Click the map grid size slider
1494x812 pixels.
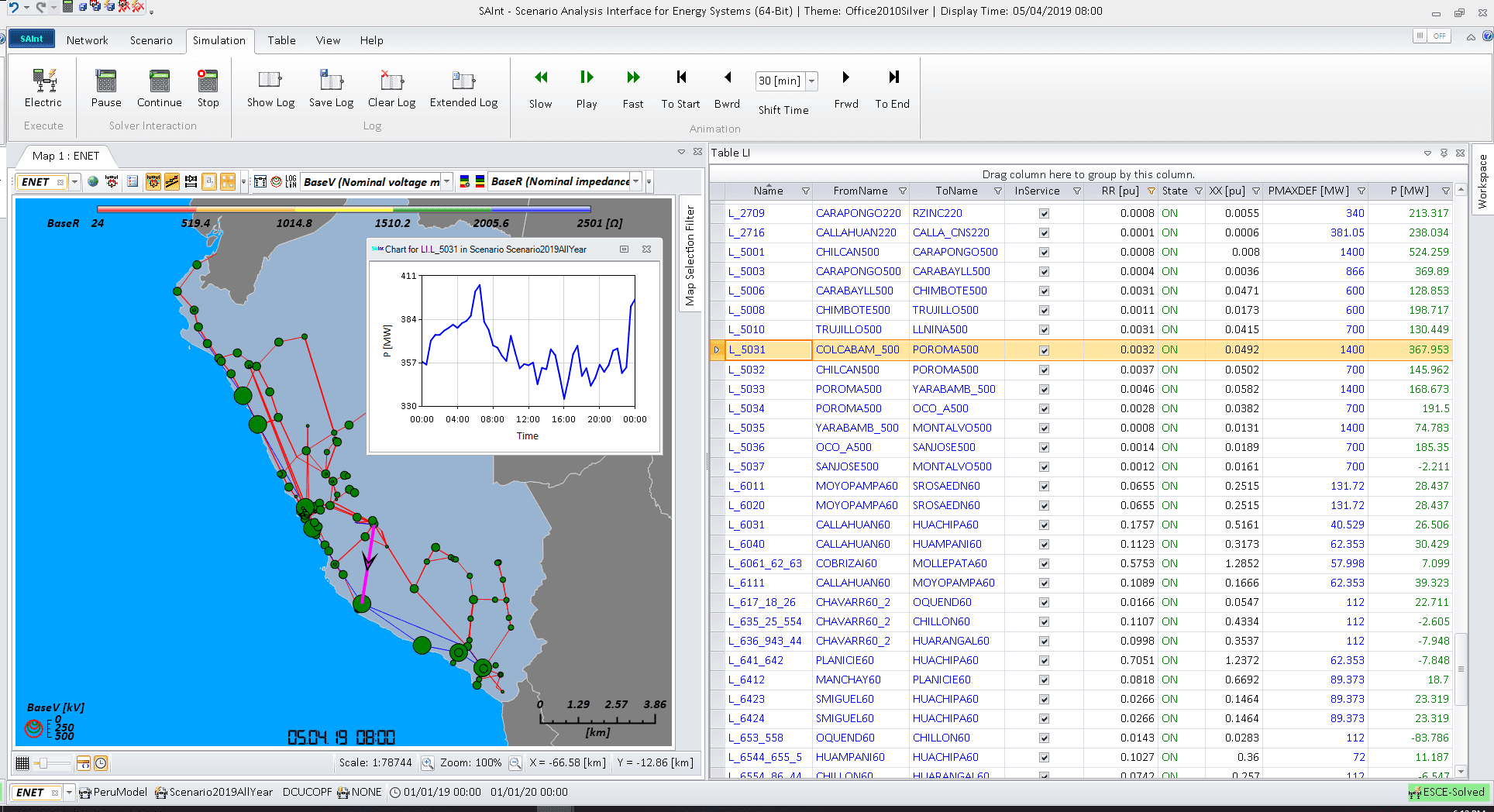coord(43,763)
